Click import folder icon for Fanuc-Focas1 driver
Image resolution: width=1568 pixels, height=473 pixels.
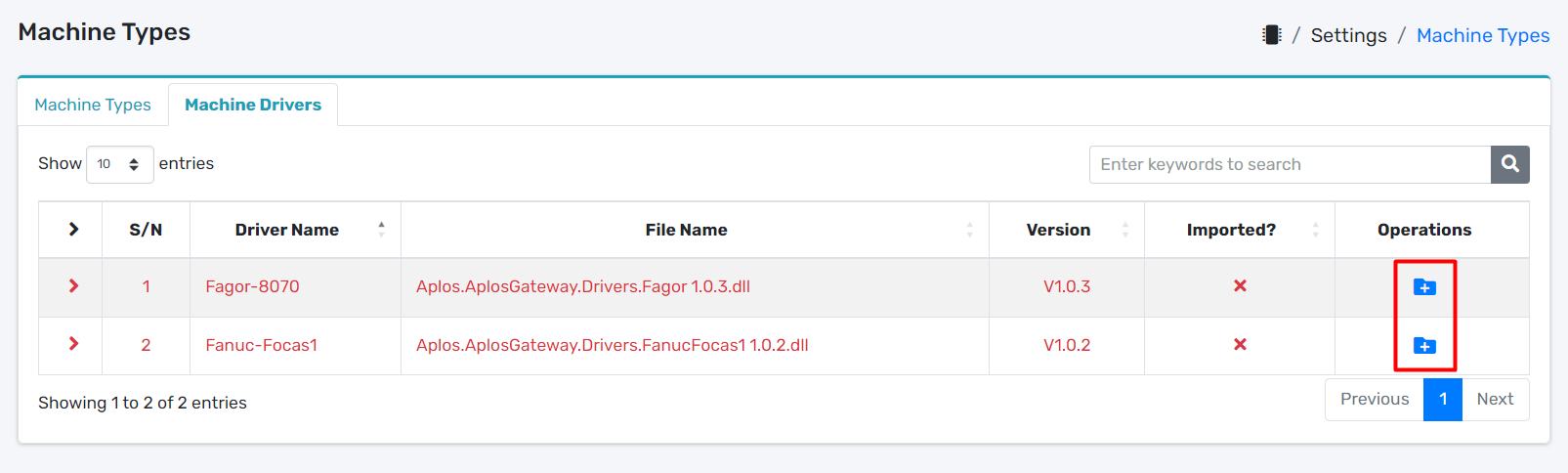click(x=1424, y=346)
